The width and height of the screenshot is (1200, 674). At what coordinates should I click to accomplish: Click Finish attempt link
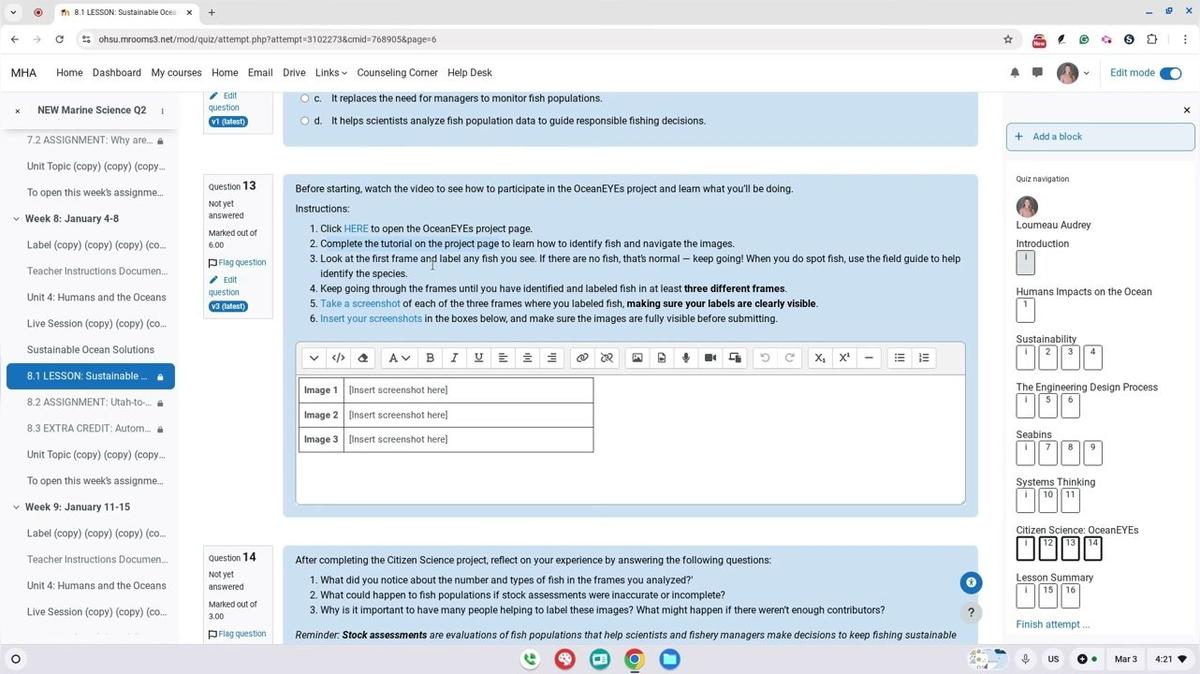(1052, 625)
